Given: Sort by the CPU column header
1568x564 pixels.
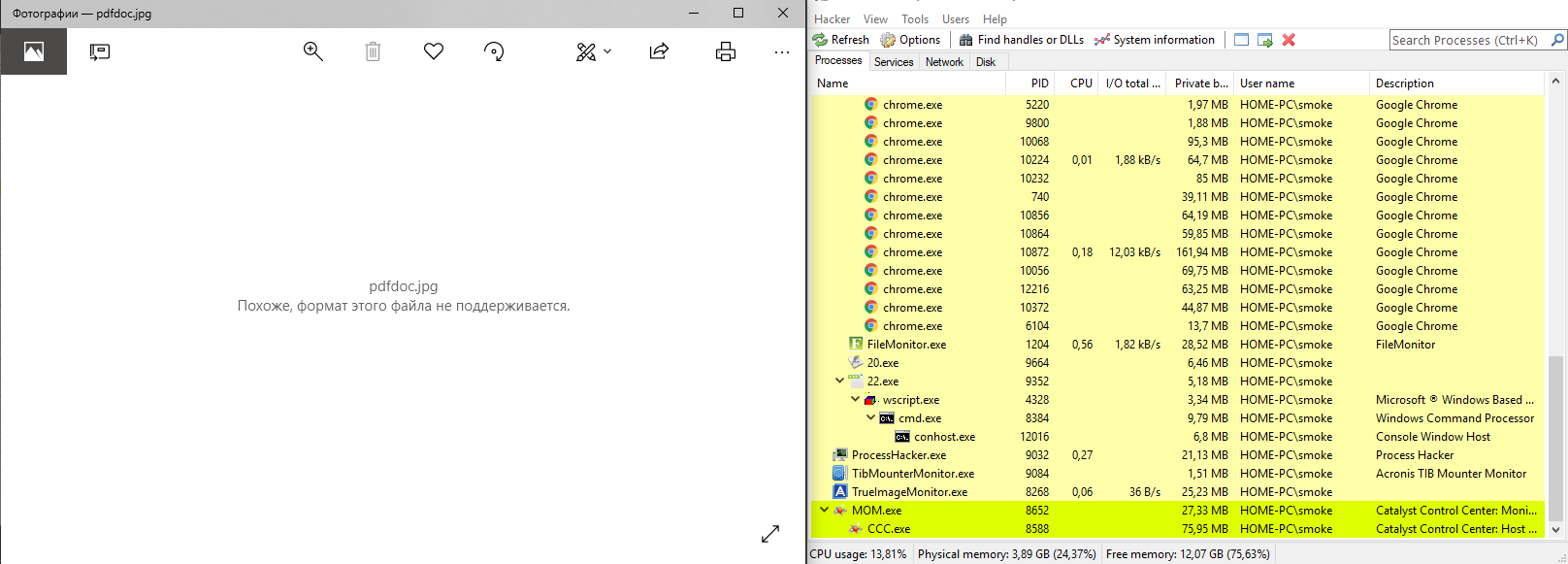Looking at the screenshot, I should point(1077,83).
